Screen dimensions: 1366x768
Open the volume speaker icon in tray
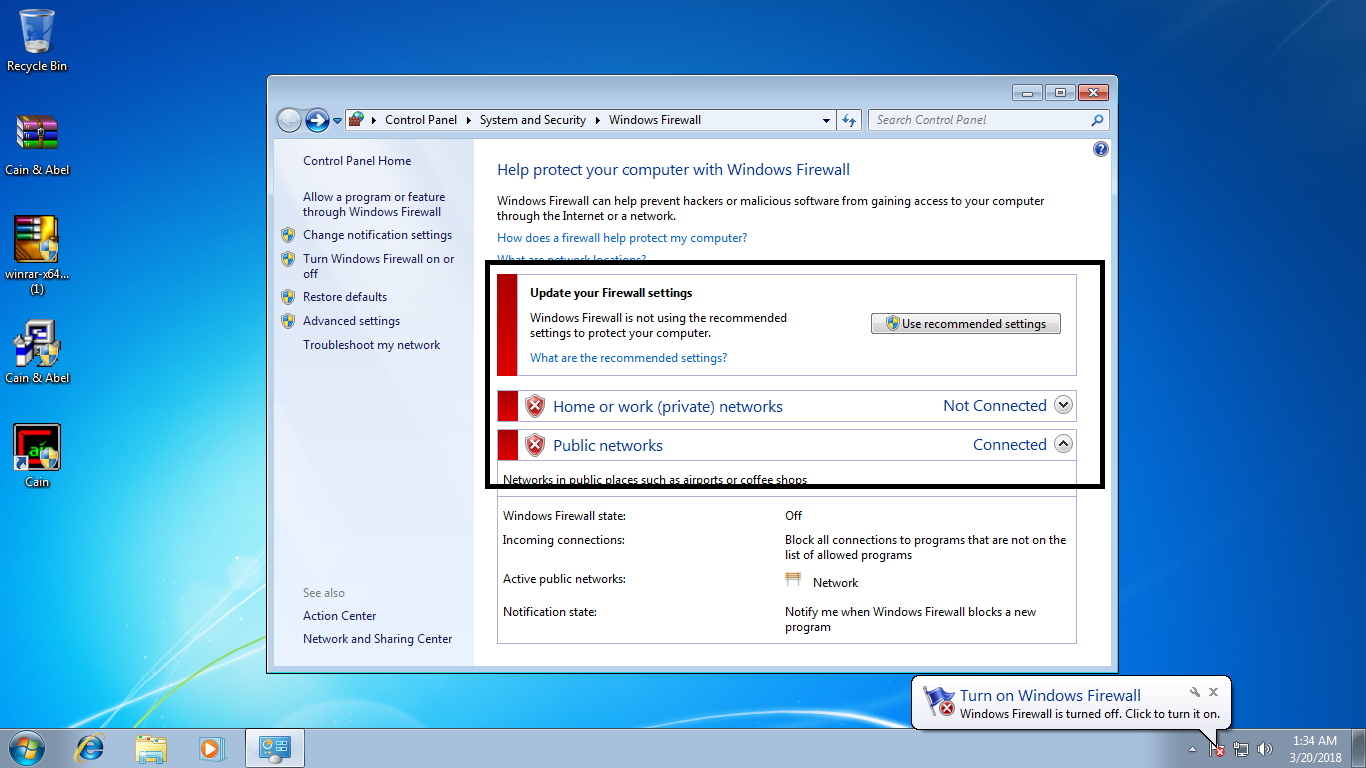(1265, 748)
